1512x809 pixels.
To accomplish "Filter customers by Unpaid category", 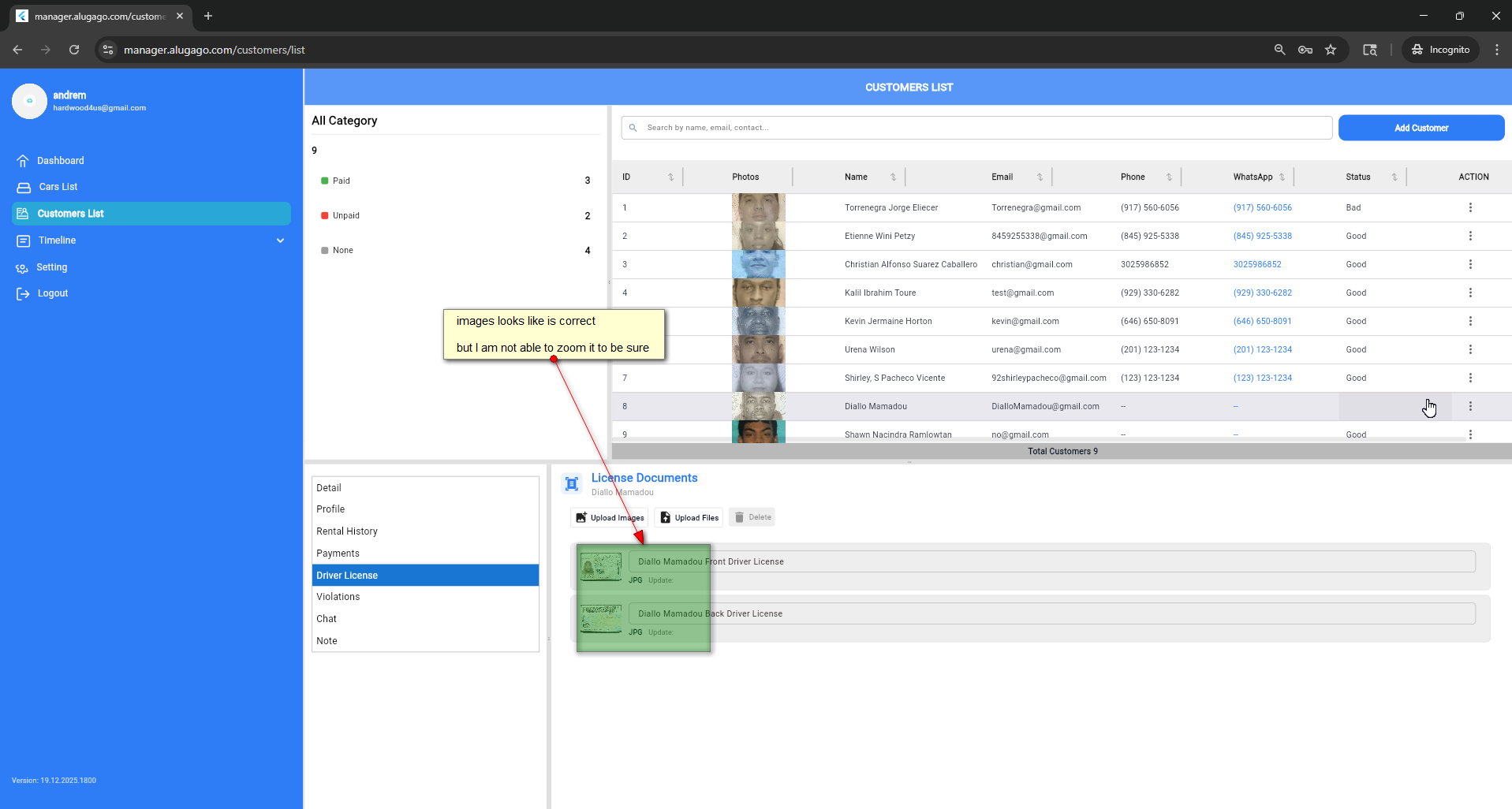I will (x=345, y=216).
